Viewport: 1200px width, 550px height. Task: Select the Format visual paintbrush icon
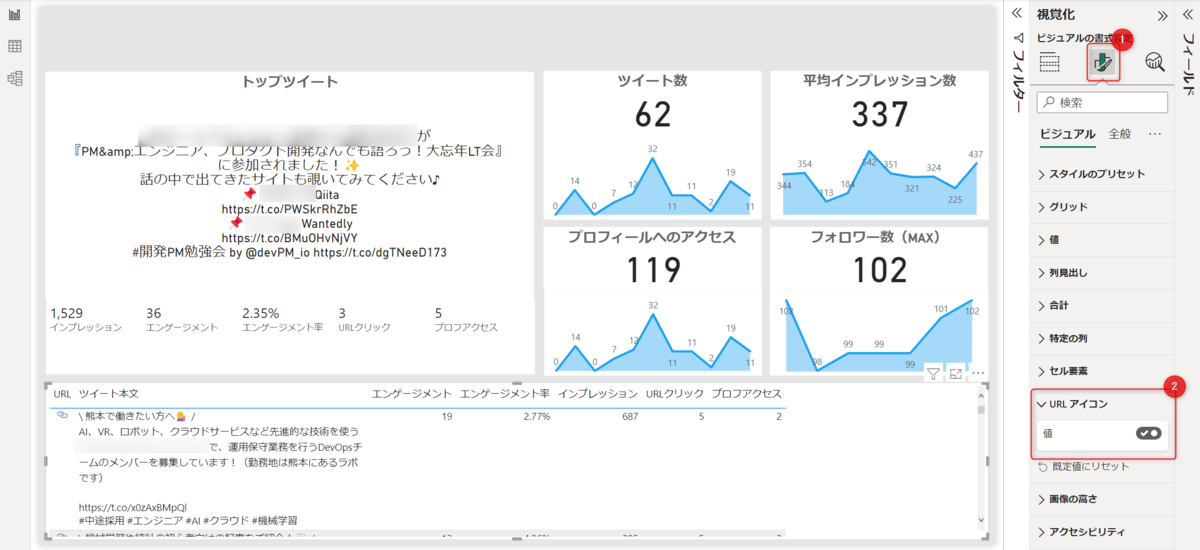click(x=1103, y=63)
